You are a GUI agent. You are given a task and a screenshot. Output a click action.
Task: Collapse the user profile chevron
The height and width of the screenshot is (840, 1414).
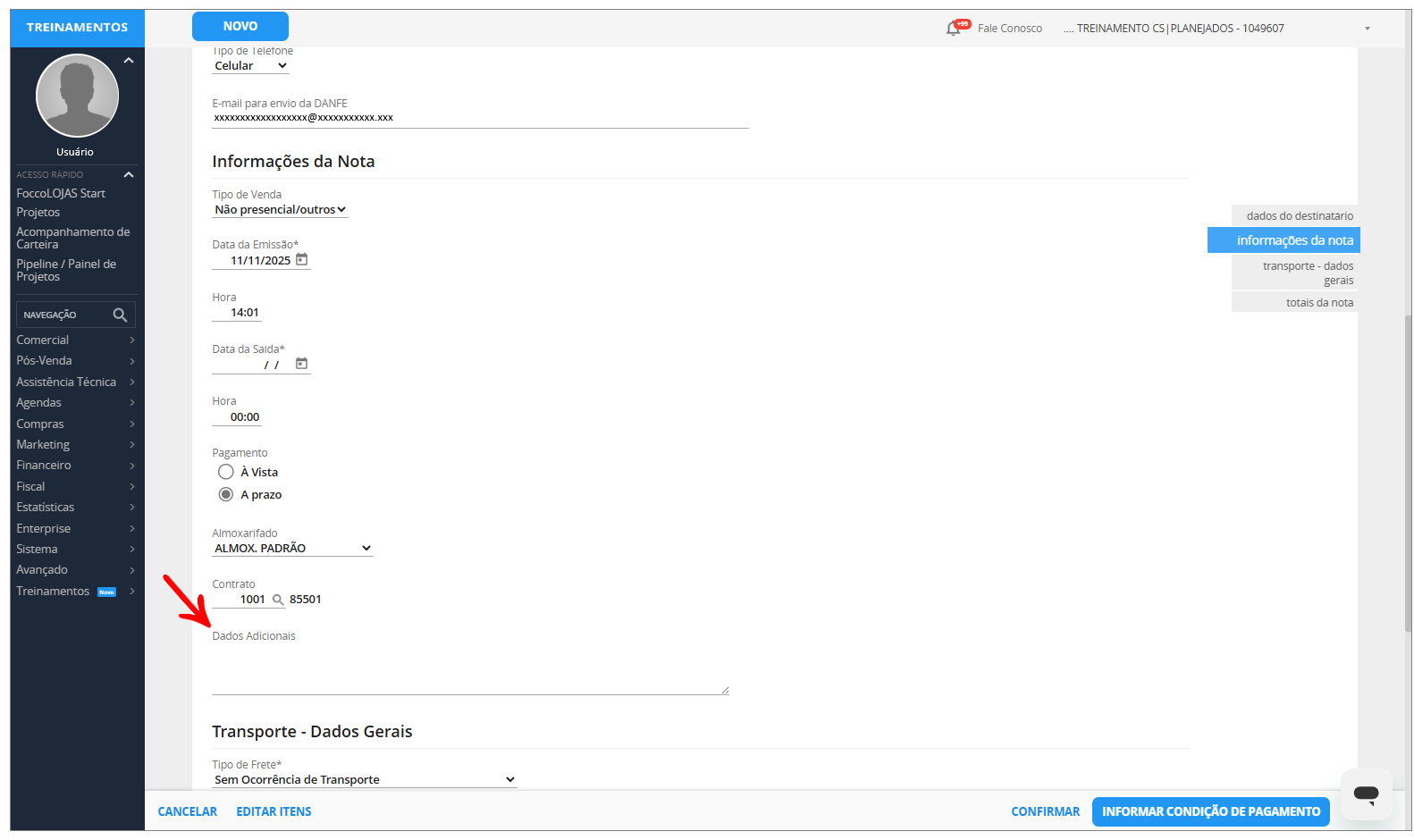coord(129,61)
